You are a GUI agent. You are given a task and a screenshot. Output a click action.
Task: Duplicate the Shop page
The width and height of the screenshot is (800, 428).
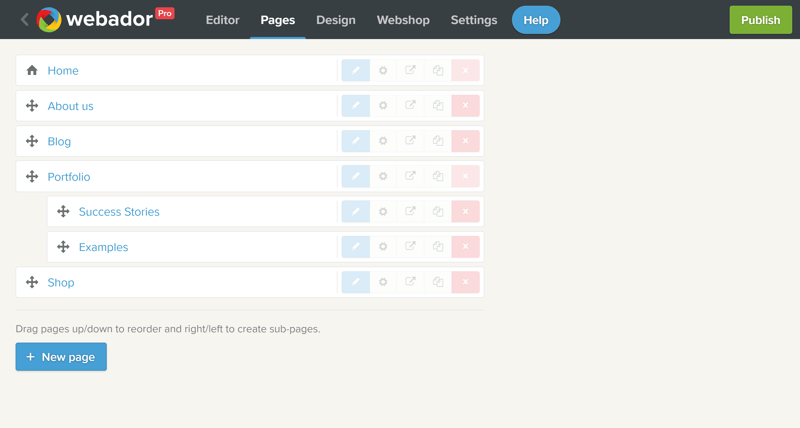tap(438, 283)
